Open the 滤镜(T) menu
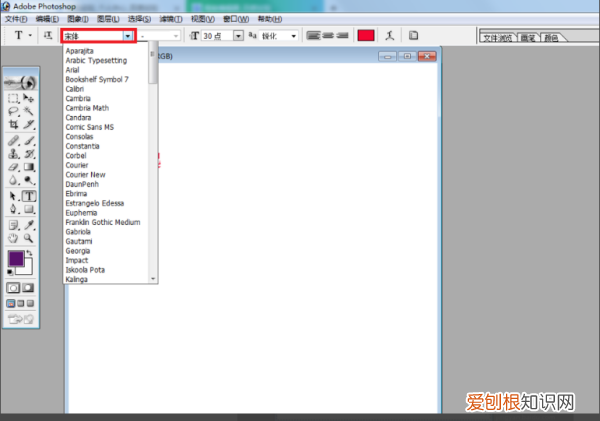Screen dimensions: 600x421 coord(171,19)
